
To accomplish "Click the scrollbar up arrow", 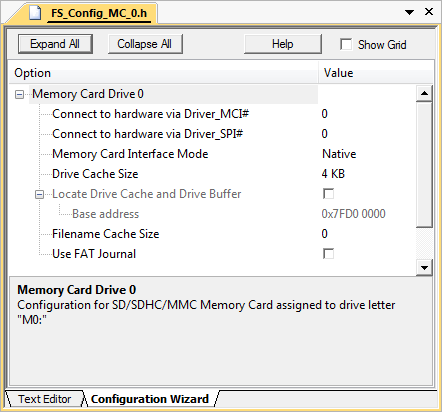I will (424, 93).
